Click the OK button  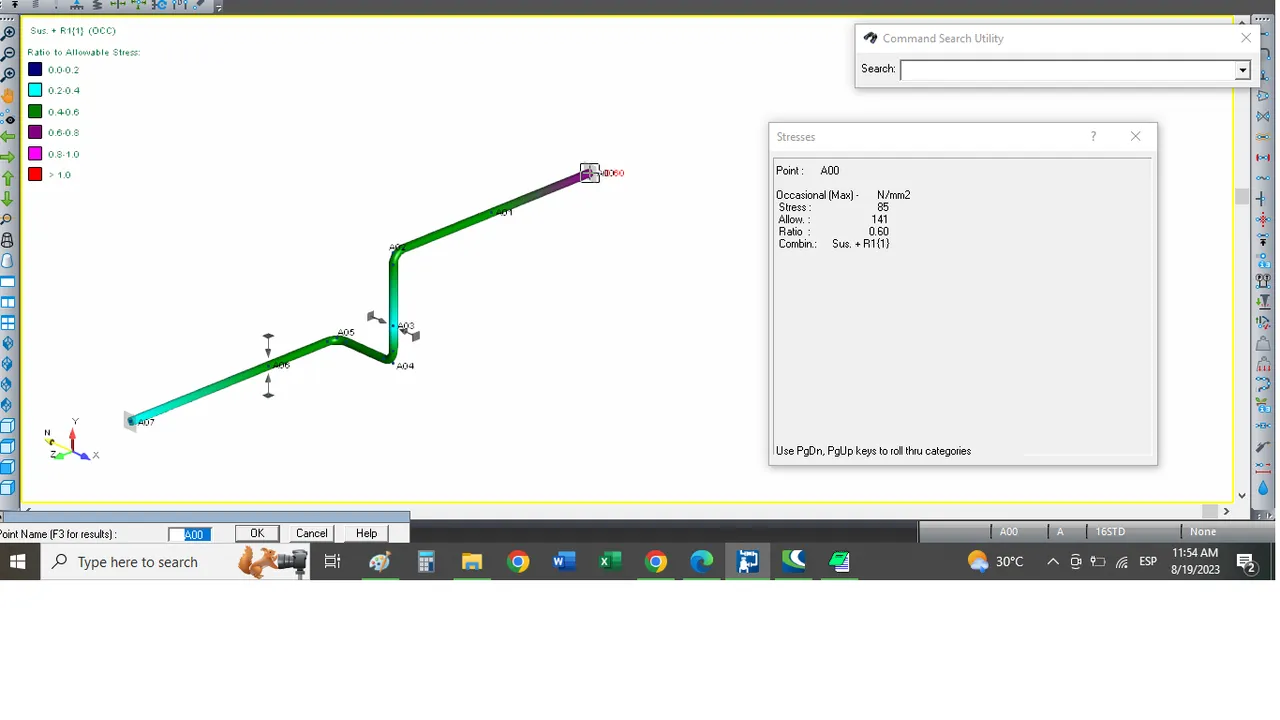(x=257, y=533)
